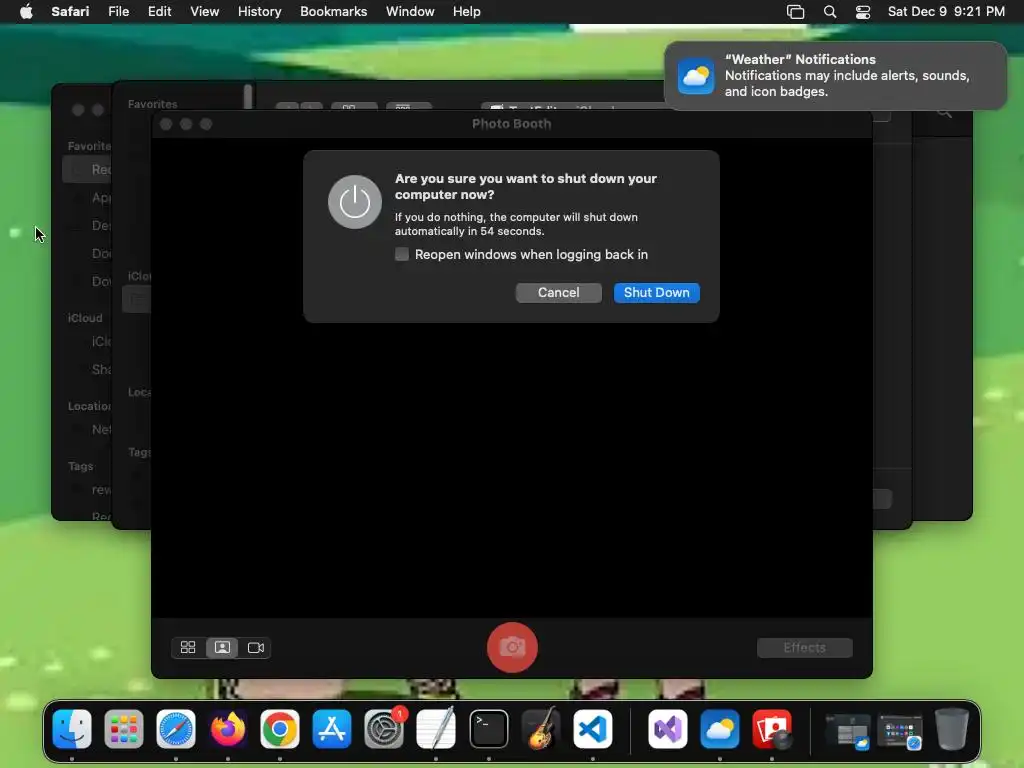Take a photo with red camera button
This screenshot has width=1024, height=768.
pos(512,647)
